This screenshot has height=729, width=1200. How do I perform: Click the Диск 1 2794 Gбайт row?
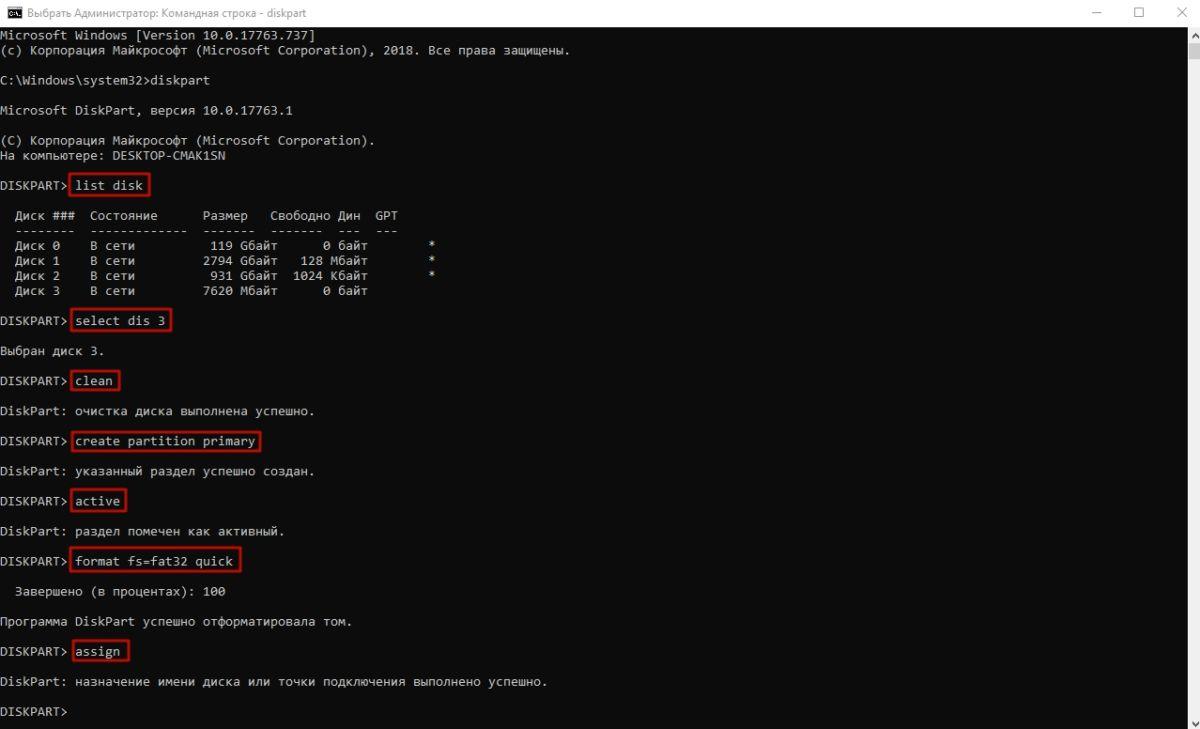pyautogui.click(x=225, y=260)
